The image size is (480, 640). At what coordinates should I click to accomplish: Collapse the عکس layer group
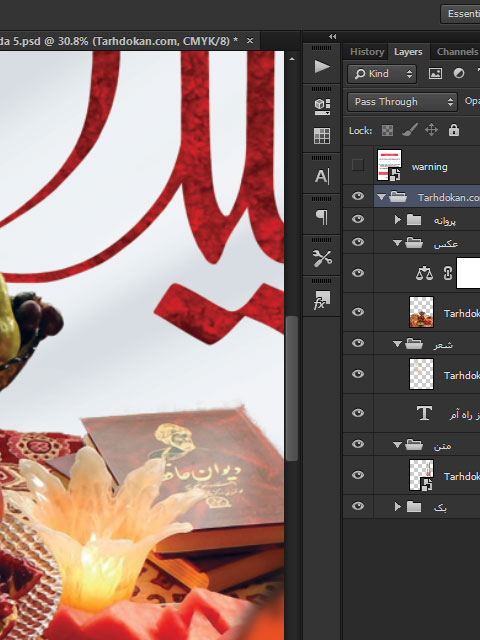(x=397, y=243)
